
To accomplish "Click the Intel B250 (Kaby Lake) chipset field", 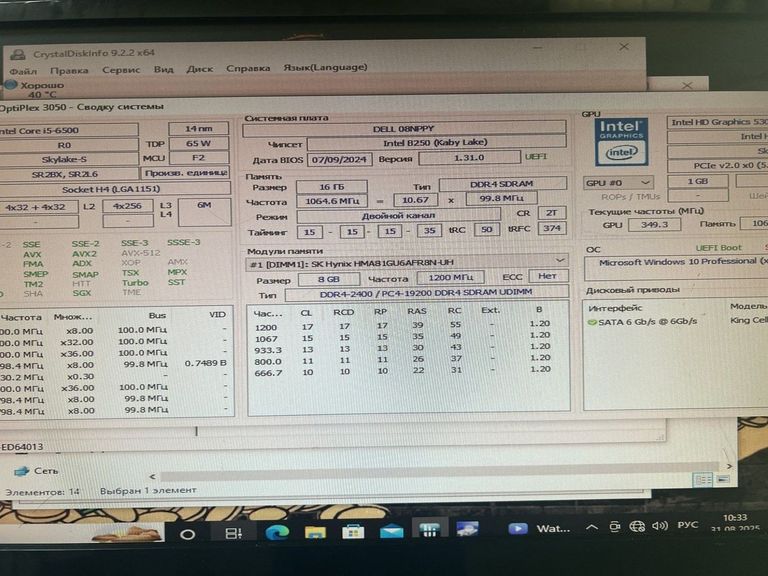I will pos(436,143).
